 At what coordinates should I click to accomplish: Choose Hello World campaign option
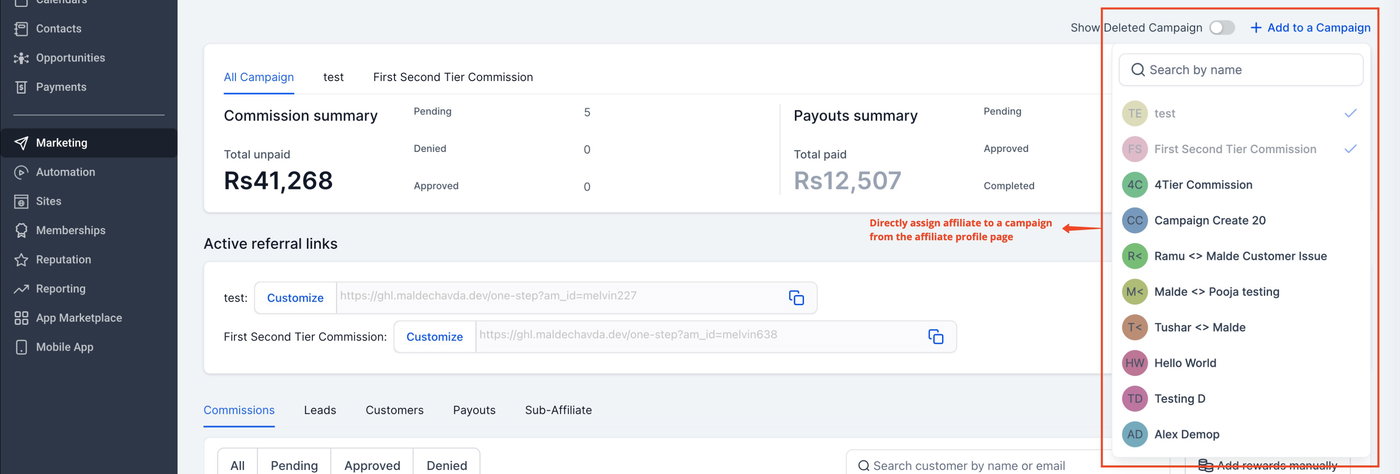point(1185,363)
